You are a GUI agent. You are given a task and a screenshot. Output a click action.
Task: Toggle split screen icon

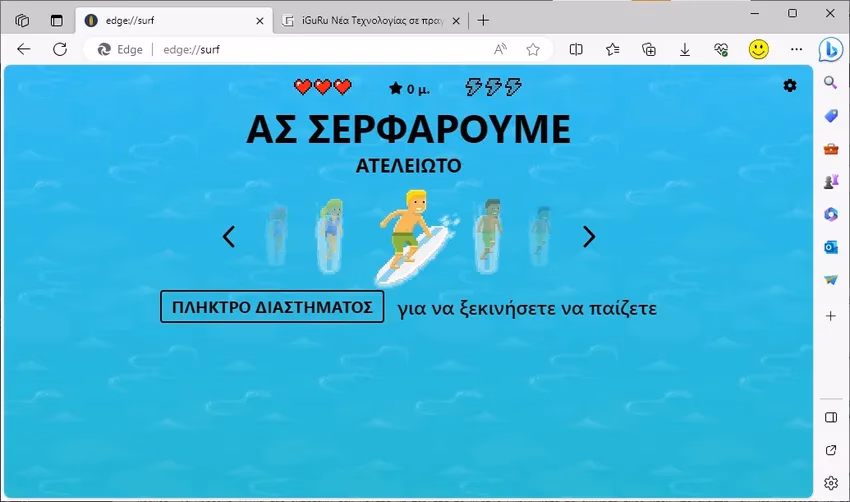576,49
